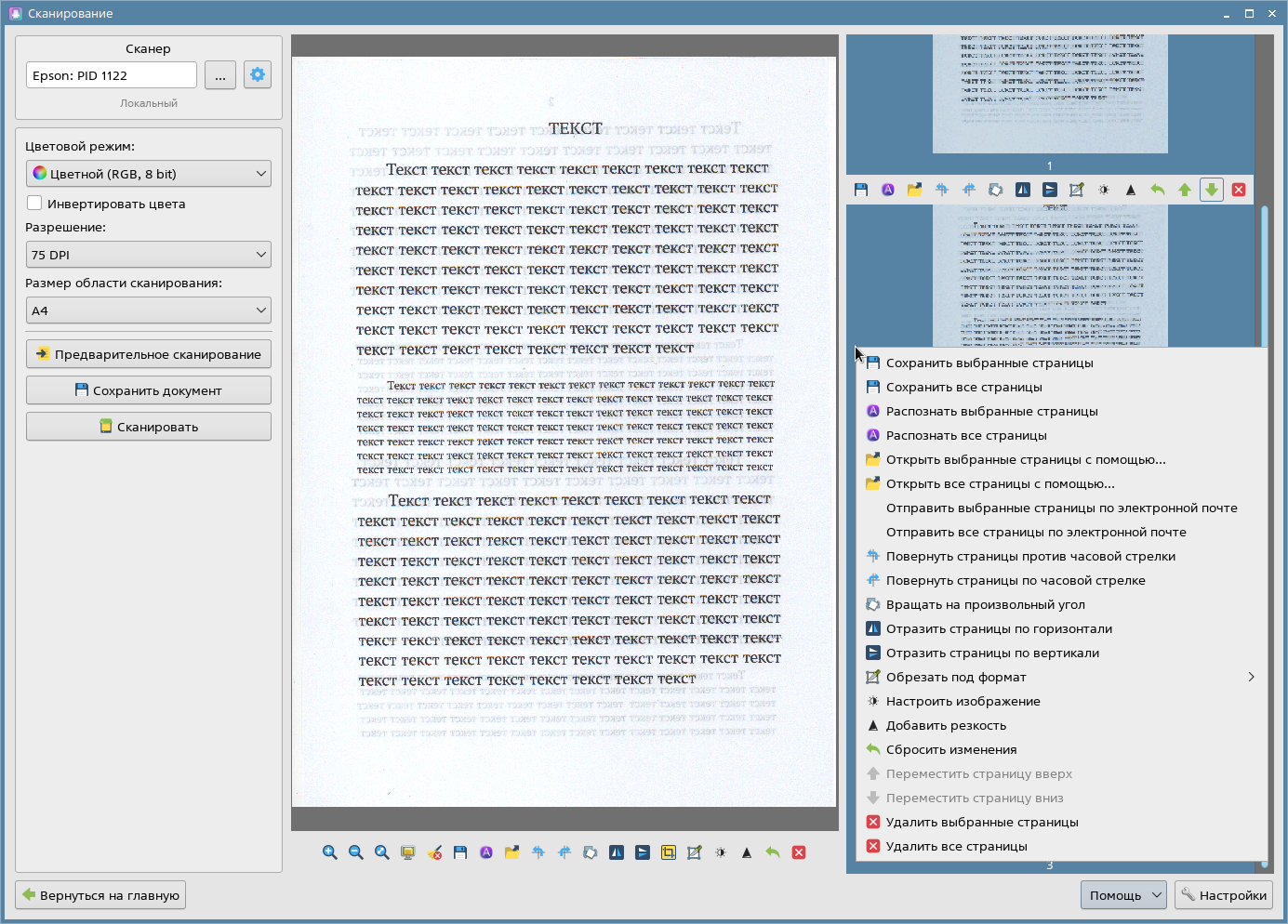Click the green move page up arrow
This screenshot has width=1288, height=924.
[1185, 190]
